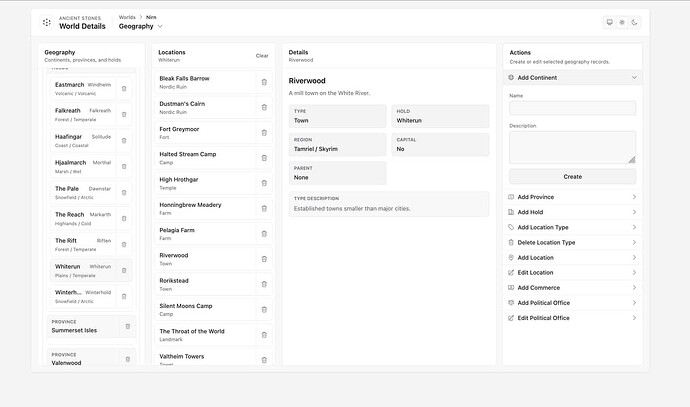The width and height of the screenshot is (690, 407).
Task: Expand the Add Hold section
Action: tap(573, 212)
